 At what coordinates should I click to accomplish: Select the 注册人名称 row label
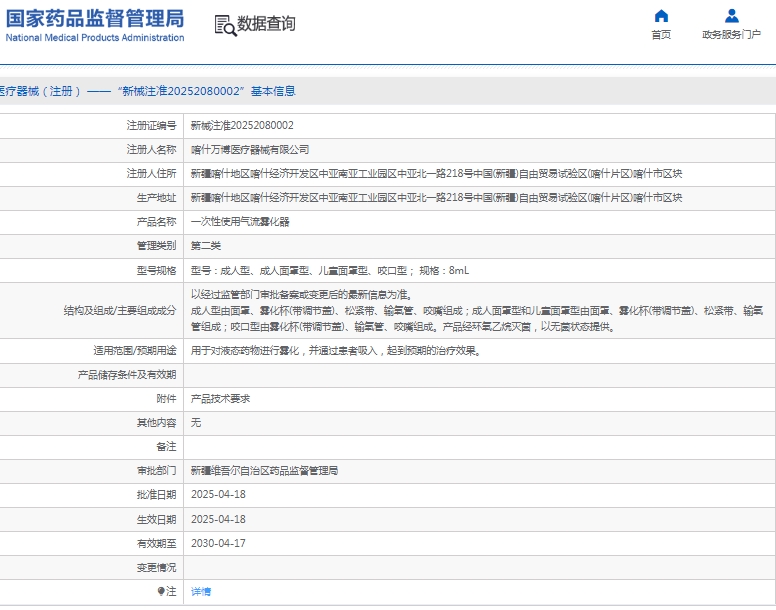pyautogui.click(x=151, y=150)
